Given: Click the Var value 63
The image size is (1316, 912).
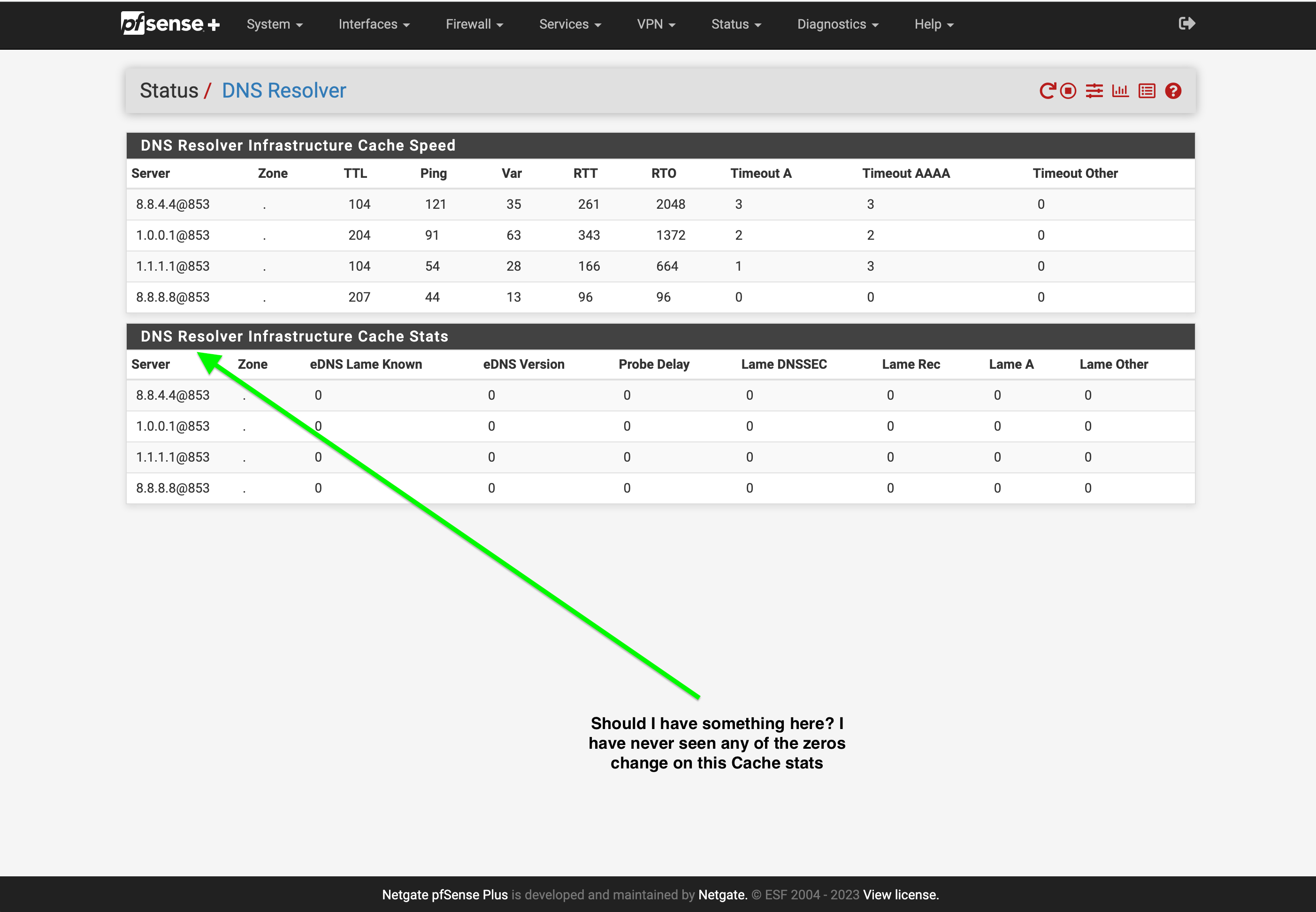Looking at the screenshot, I should point(513,235).
